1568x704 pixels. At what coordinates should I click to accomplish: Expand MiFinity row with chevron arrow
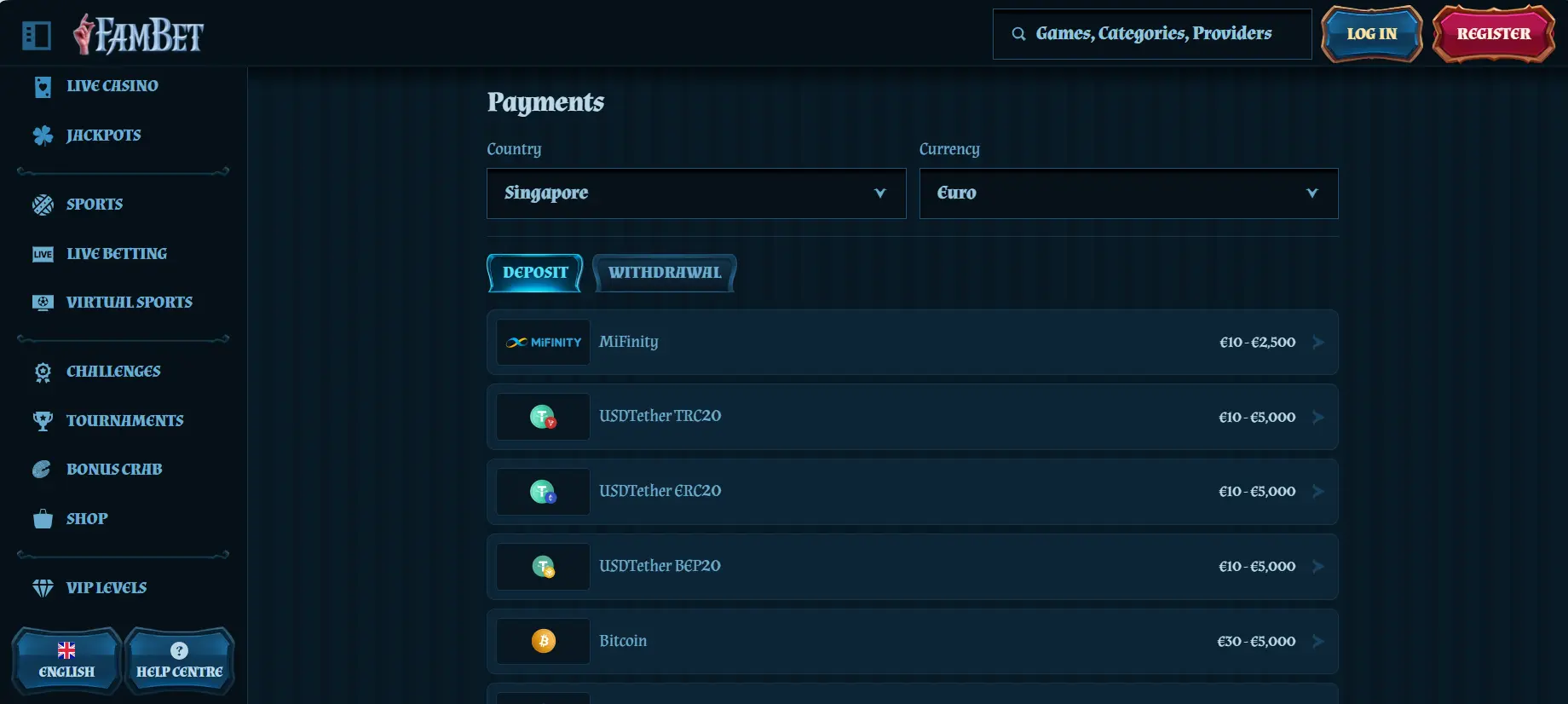pyautogui.click(x=1318, y=343)
